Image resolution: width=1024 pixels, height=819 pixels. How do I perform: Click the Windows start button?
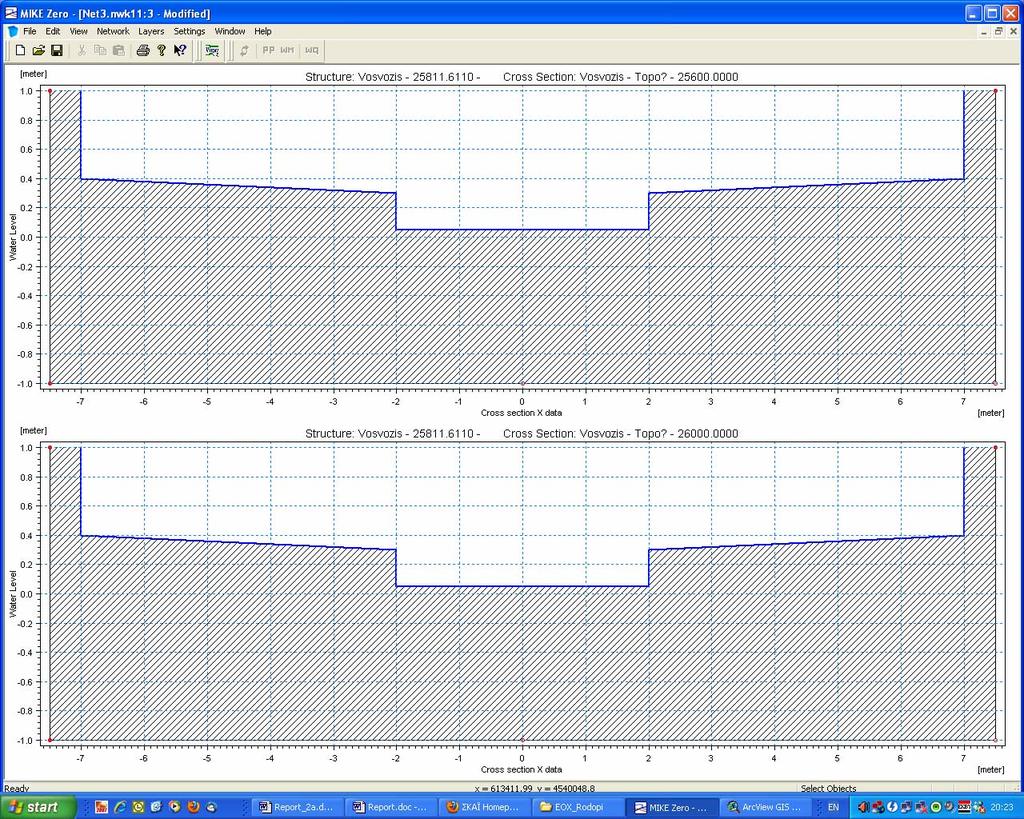[37, 807]
